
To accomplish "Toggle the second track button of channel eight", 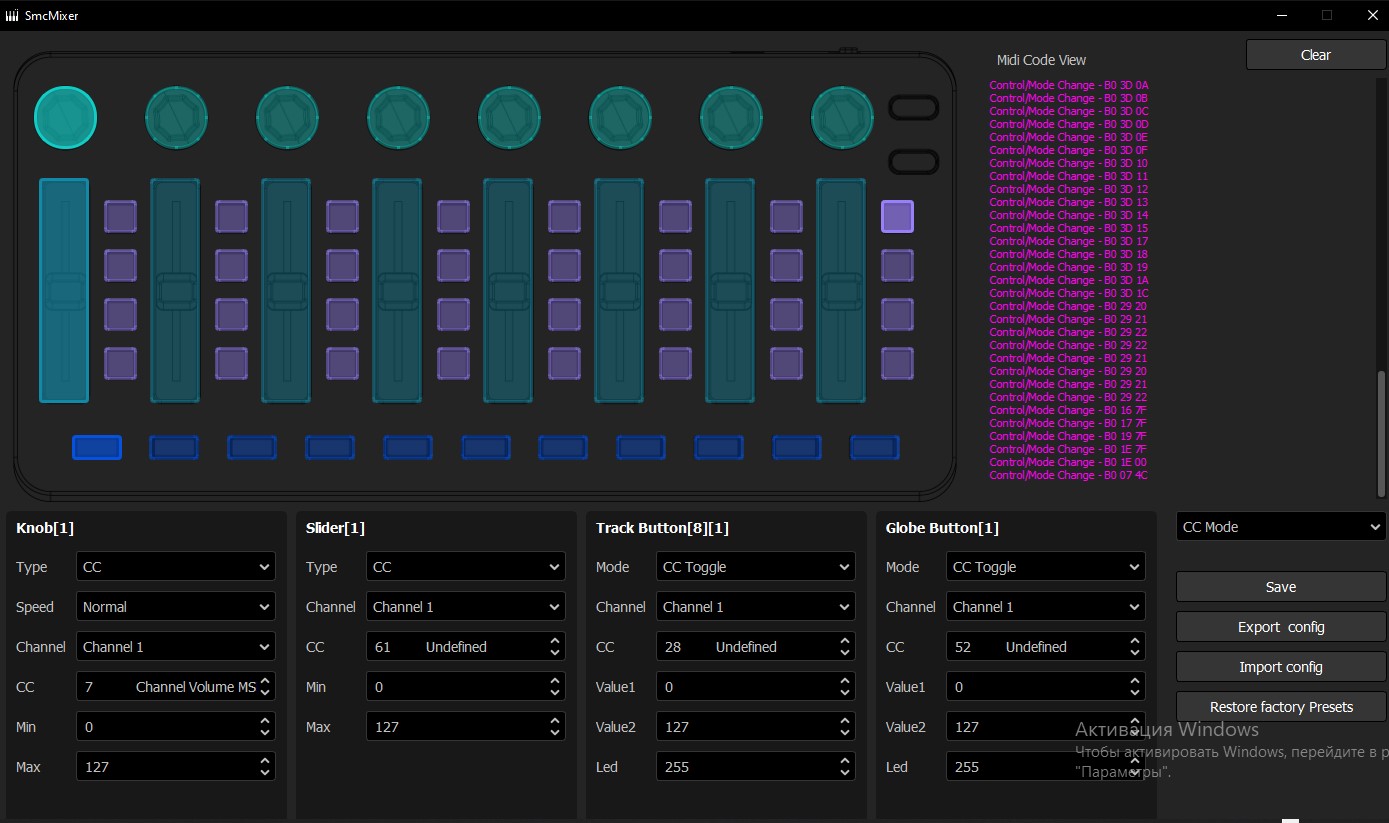I will click(x=897, y=265).
